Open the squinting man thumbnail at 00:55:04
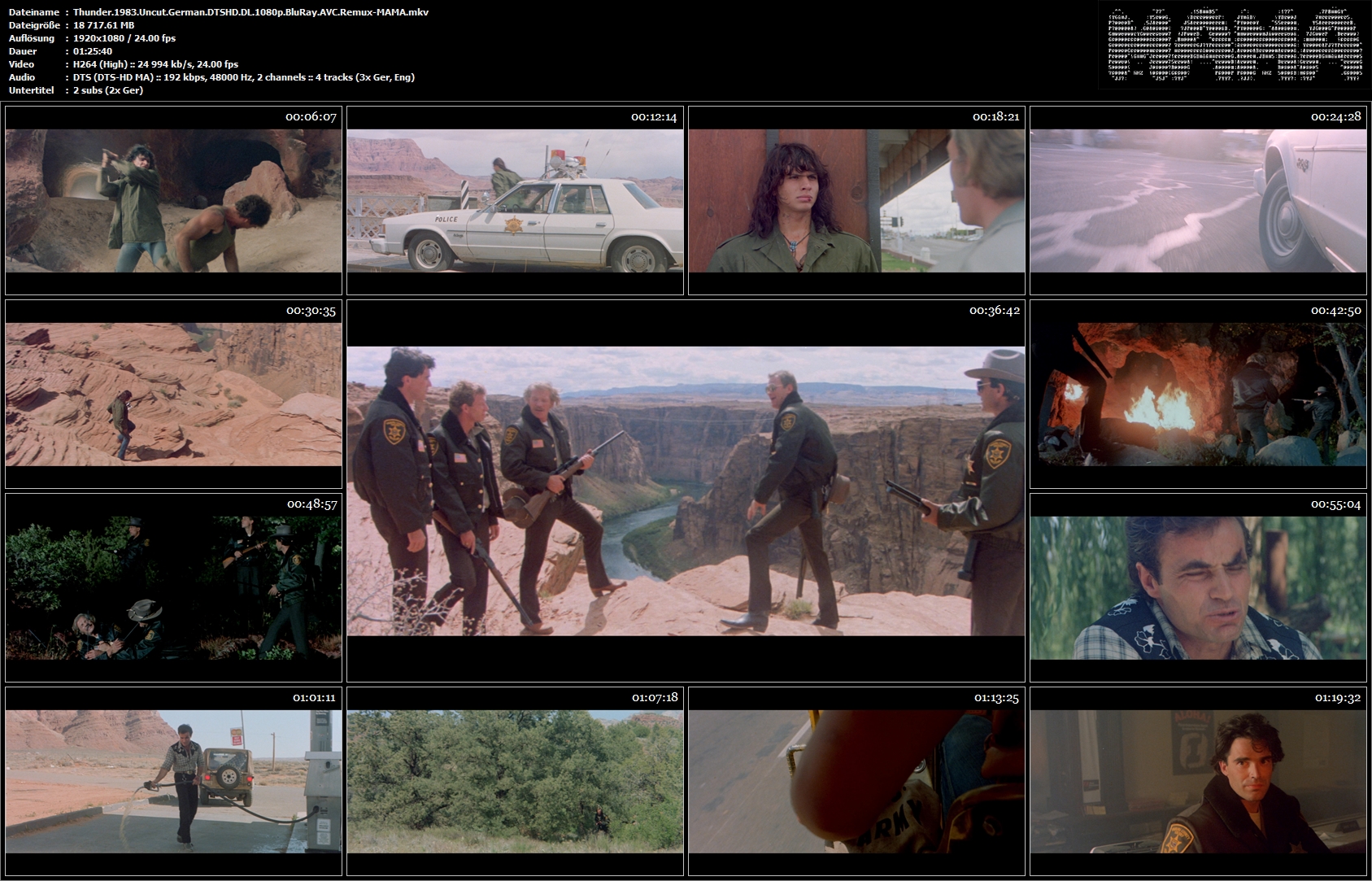 pyautogui.click(x=1198, y=587)
